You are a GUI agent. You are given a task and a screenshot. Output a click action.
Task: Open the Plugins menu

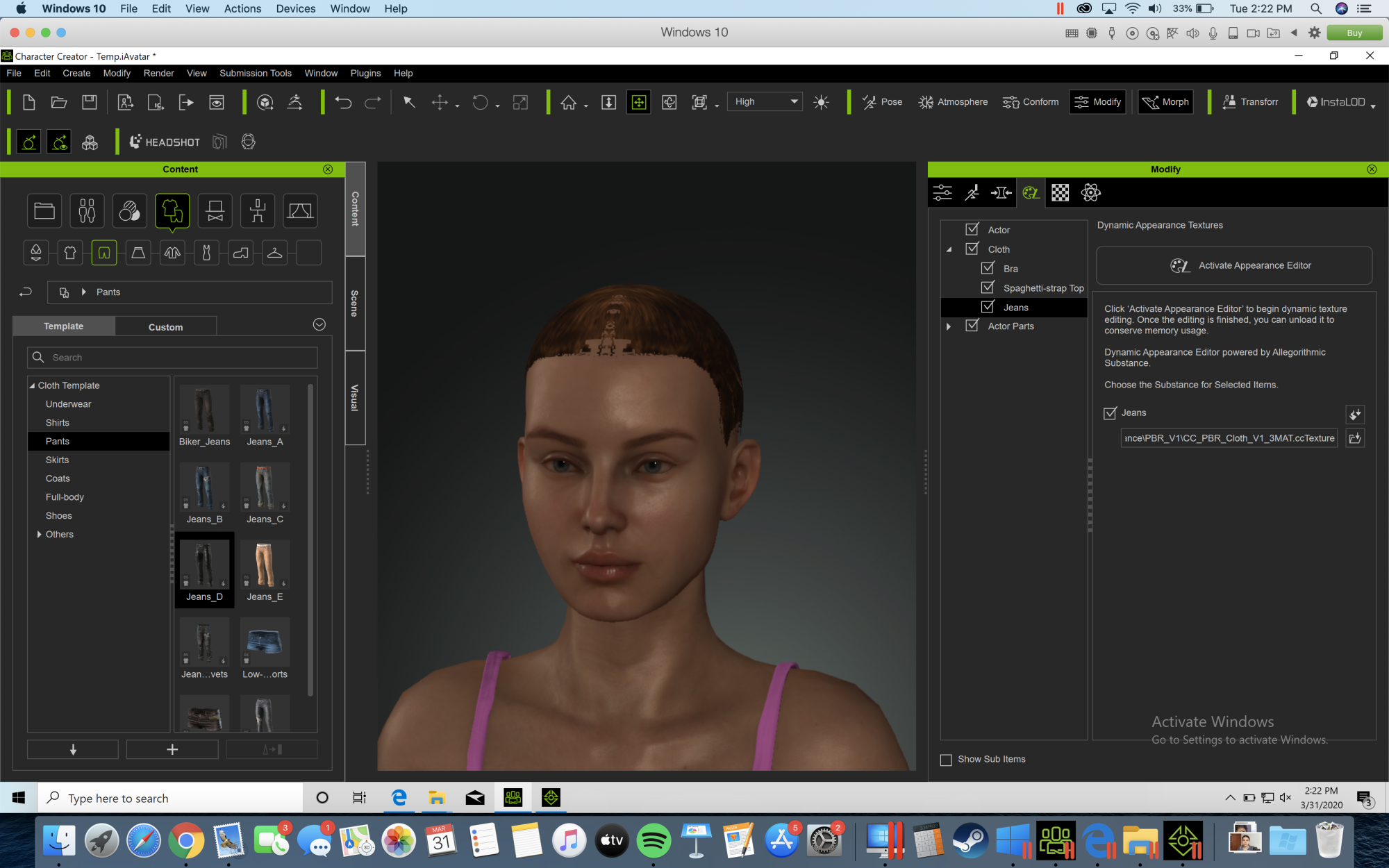365,73
